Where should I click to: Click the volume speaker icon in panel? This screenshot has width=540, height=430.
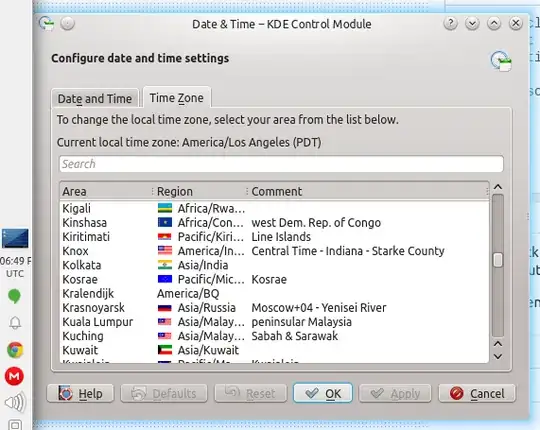pyautogui.click(x=15, y=402)
